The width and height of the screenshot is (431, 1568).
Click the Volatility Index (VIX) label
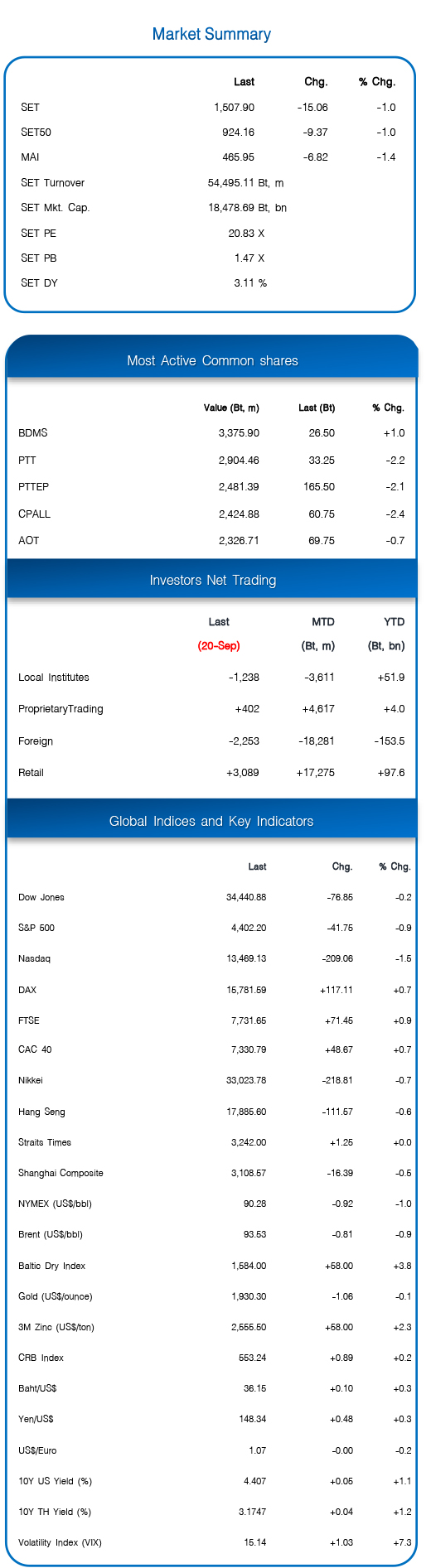click(x=61, y=1542)
